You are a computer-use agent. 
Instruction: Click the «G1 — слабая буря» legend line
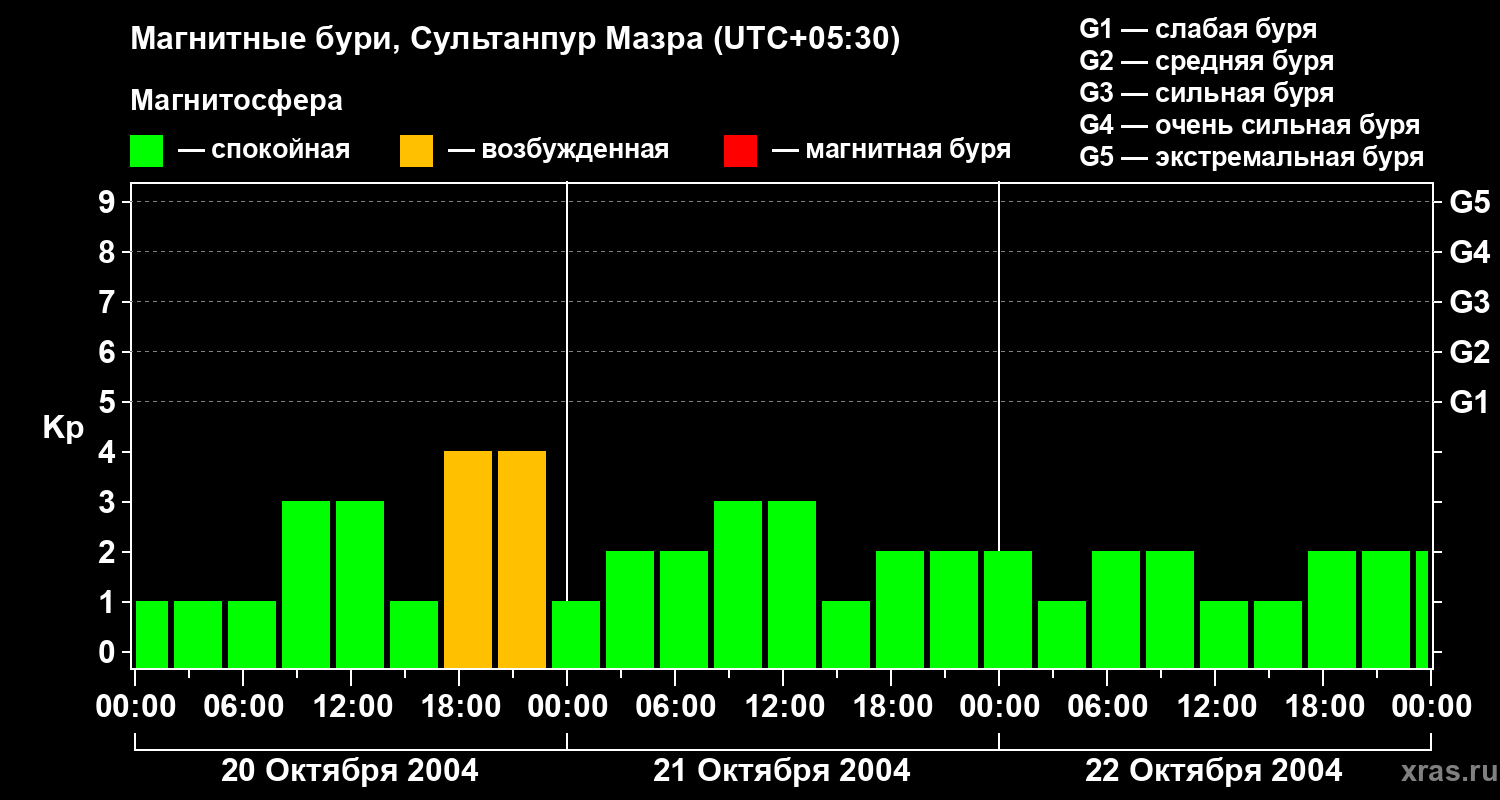pos(1198,29)
